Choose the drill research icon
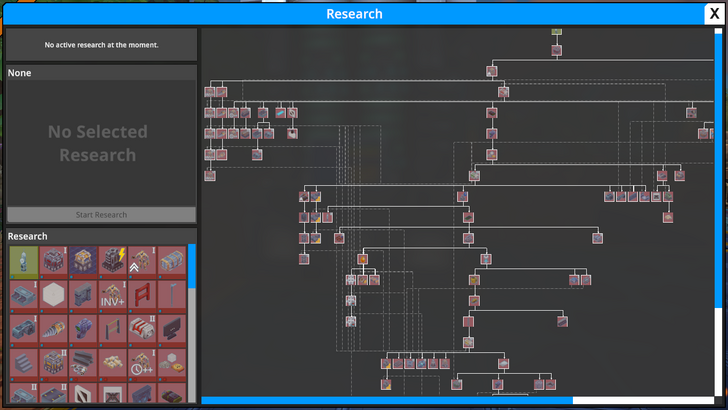 (54, 330)
